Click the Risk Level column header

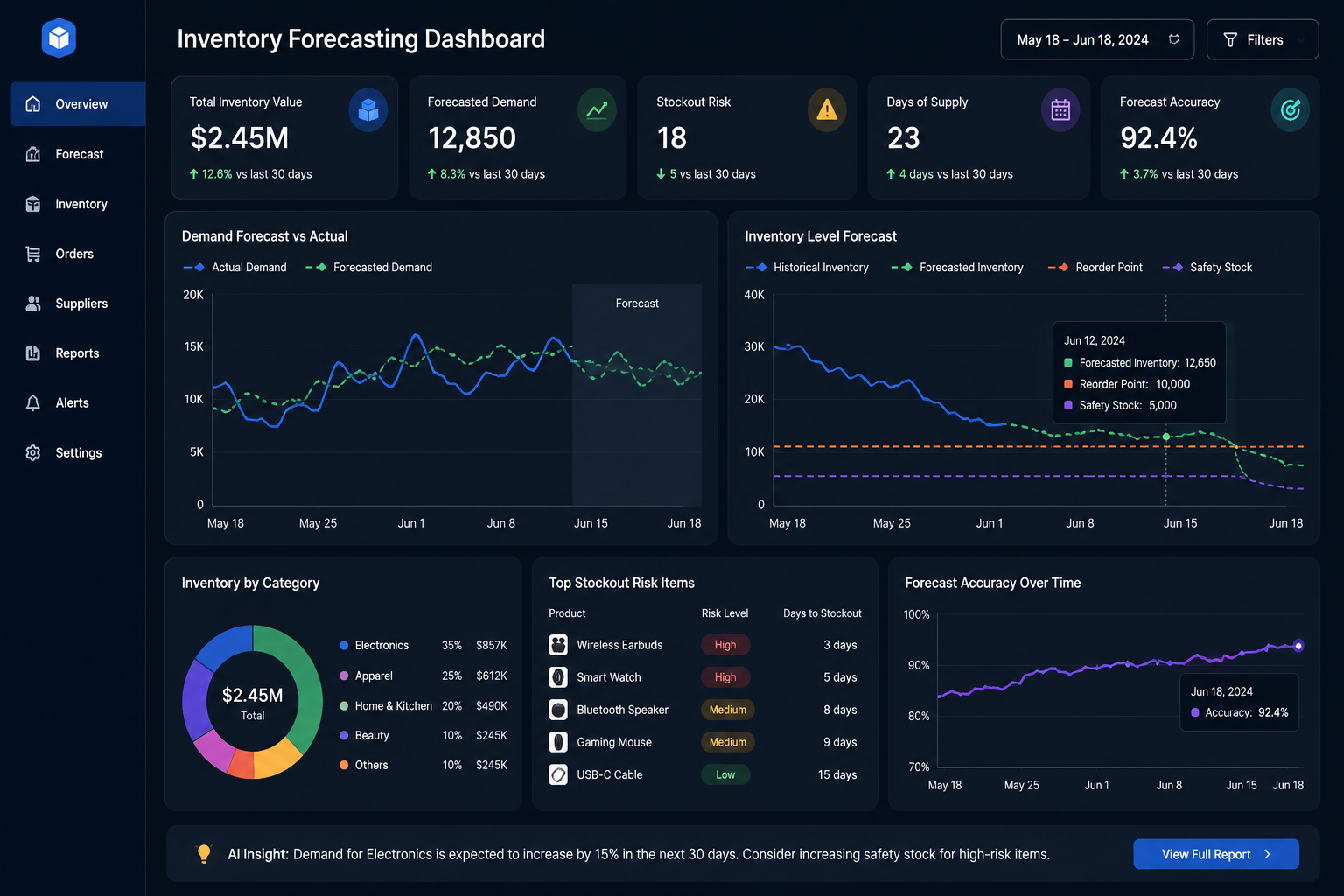(724, 613)
